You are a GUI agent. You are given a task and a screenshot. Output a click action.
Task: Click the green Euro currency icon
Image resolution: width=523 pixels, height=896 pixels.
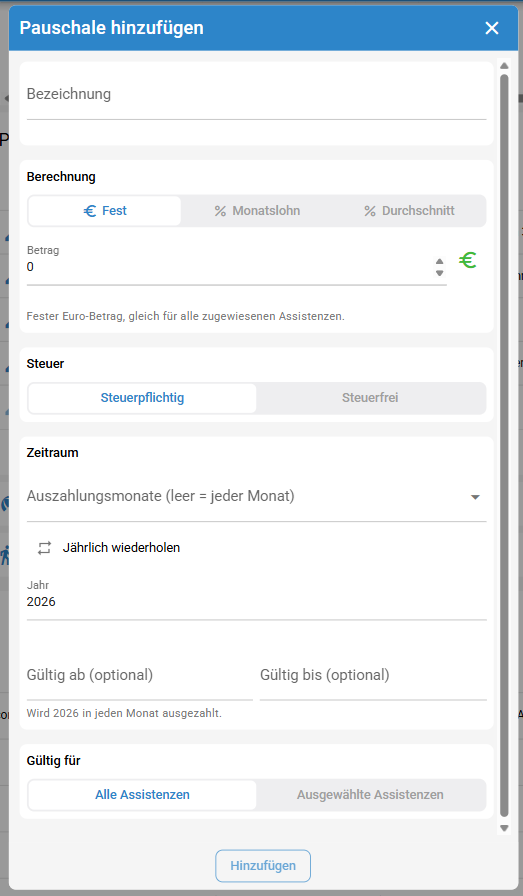coord(468,261)
